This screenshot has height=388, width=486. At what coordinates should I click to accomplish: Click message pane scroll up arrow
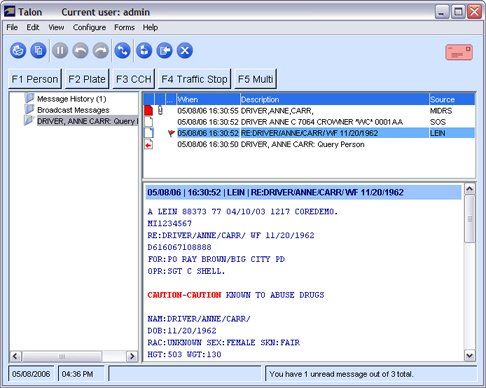pos(470,189)
